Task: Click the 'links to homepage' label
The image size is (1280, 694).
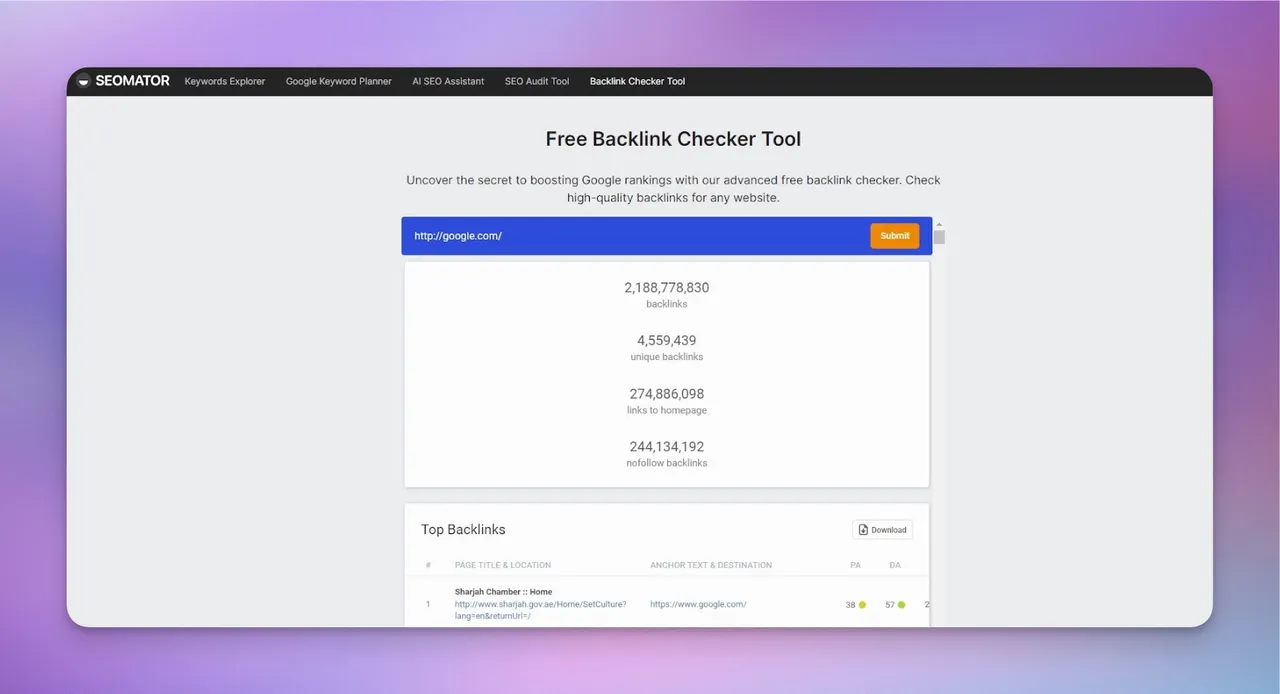Action: [x=667, y=410]
